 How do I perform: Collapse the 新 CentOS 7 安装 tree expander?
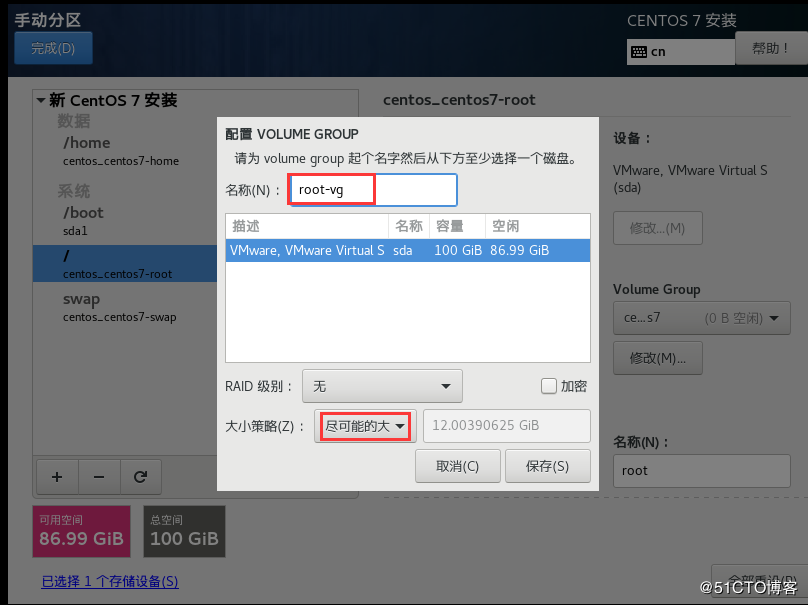tap(41, 100)
